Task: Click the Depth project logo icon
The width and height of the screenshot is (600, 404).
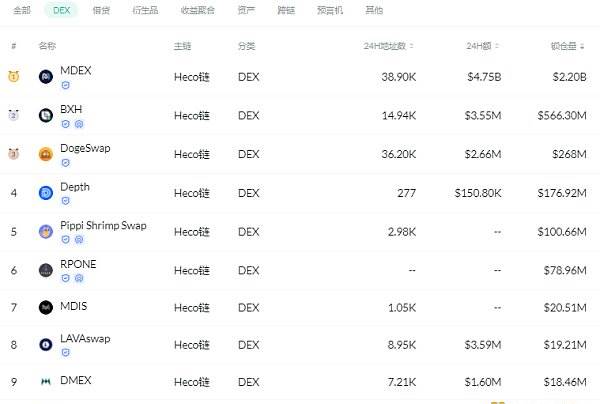Action: (x=46, y=193)
